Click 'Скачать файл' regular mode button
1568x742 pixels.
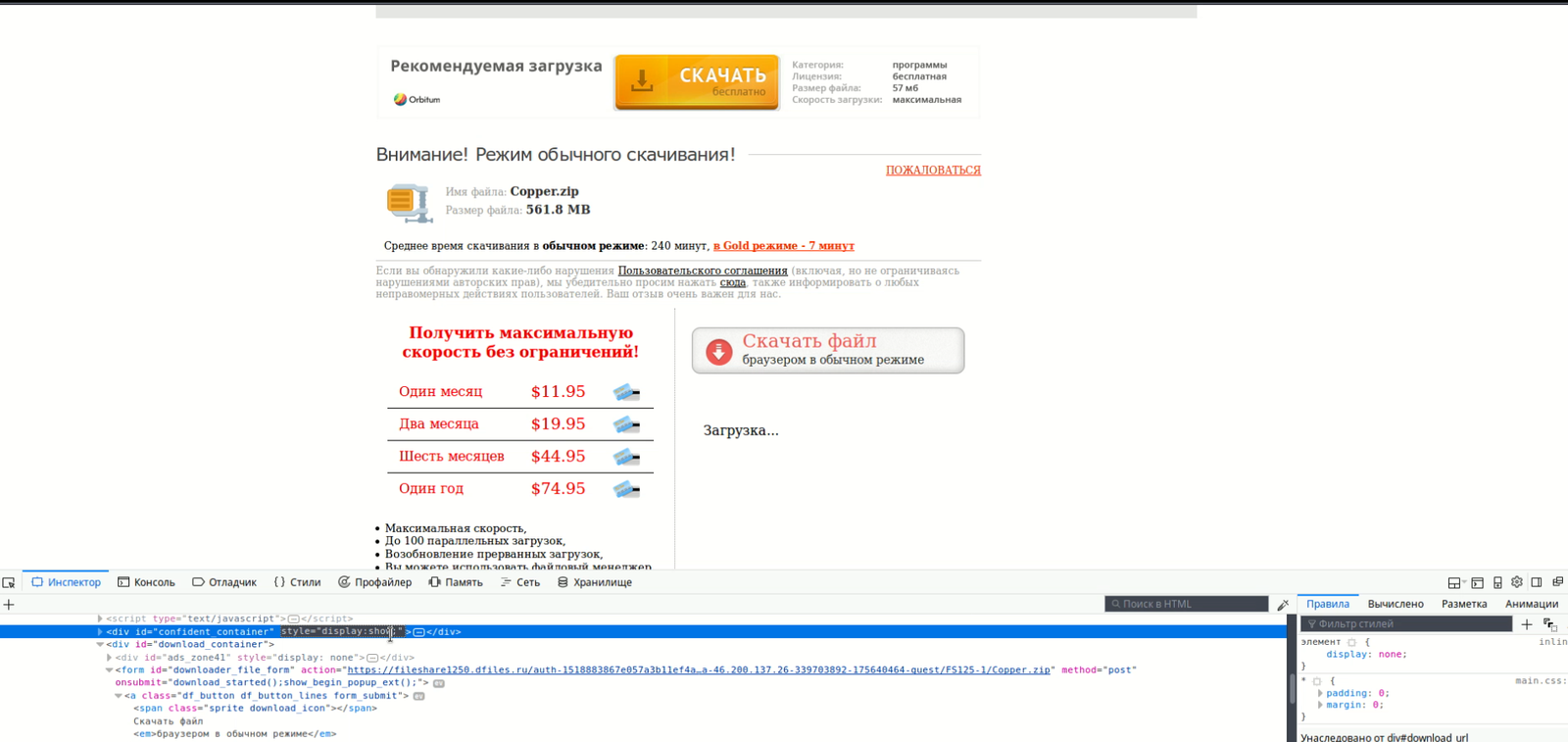(x=828, y=351)
